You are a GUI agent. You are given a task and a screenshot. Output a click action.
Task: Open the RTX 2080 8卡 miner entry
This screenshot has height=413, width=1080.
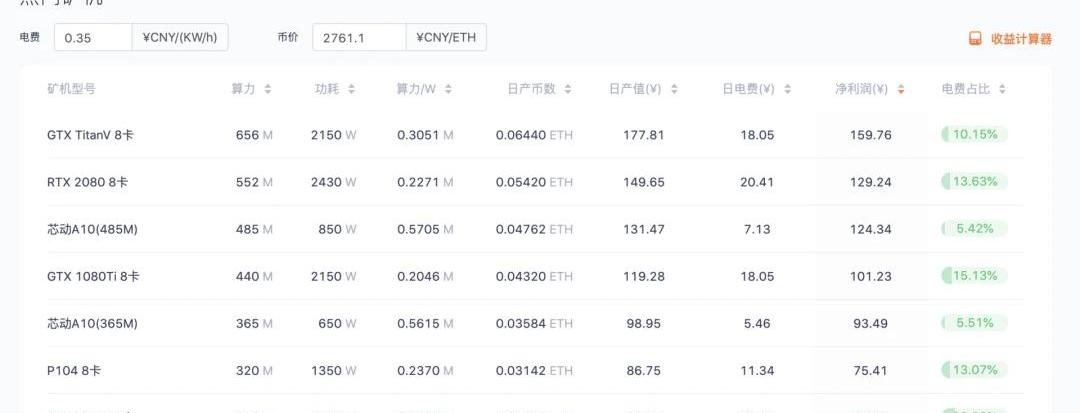point(87,182)
